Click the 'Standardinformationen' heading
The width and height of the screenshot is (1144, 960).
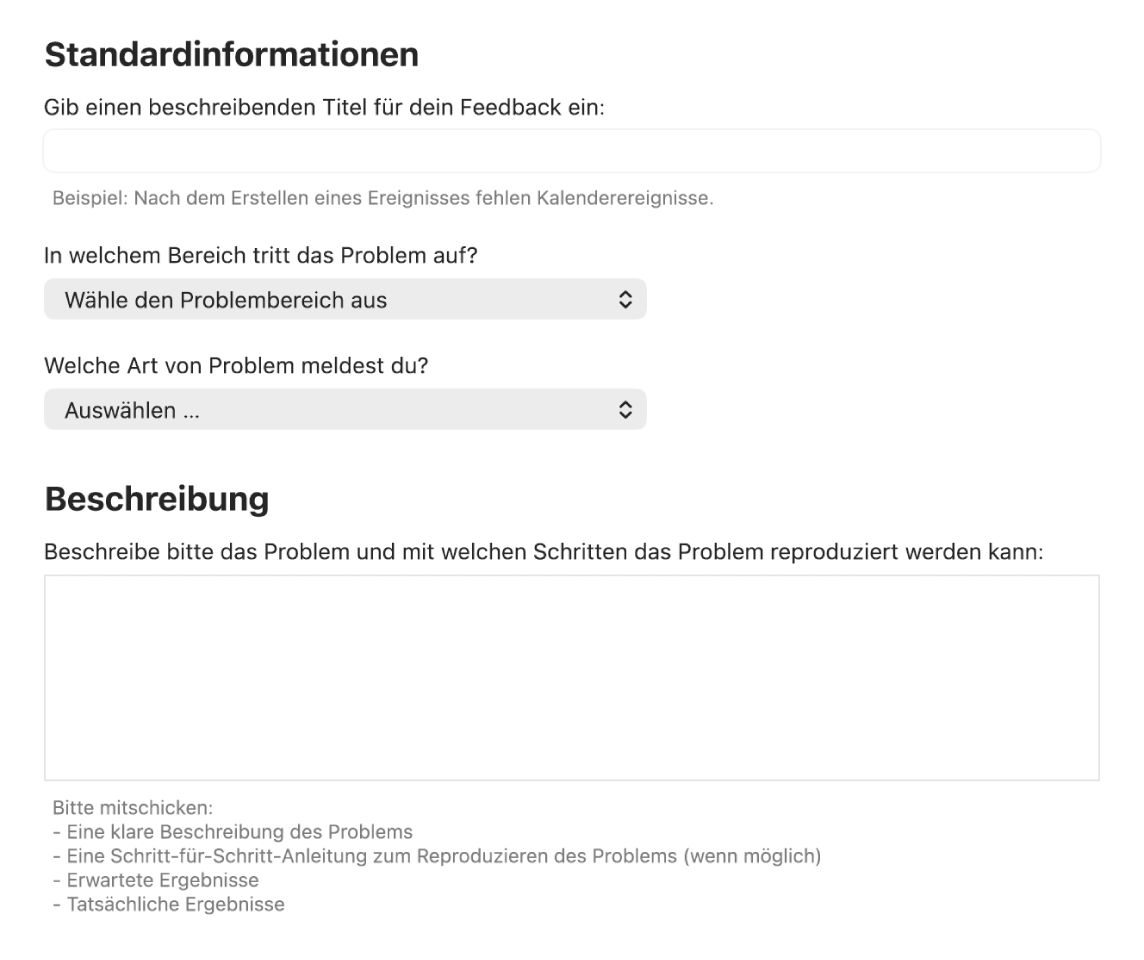[231, 54]
